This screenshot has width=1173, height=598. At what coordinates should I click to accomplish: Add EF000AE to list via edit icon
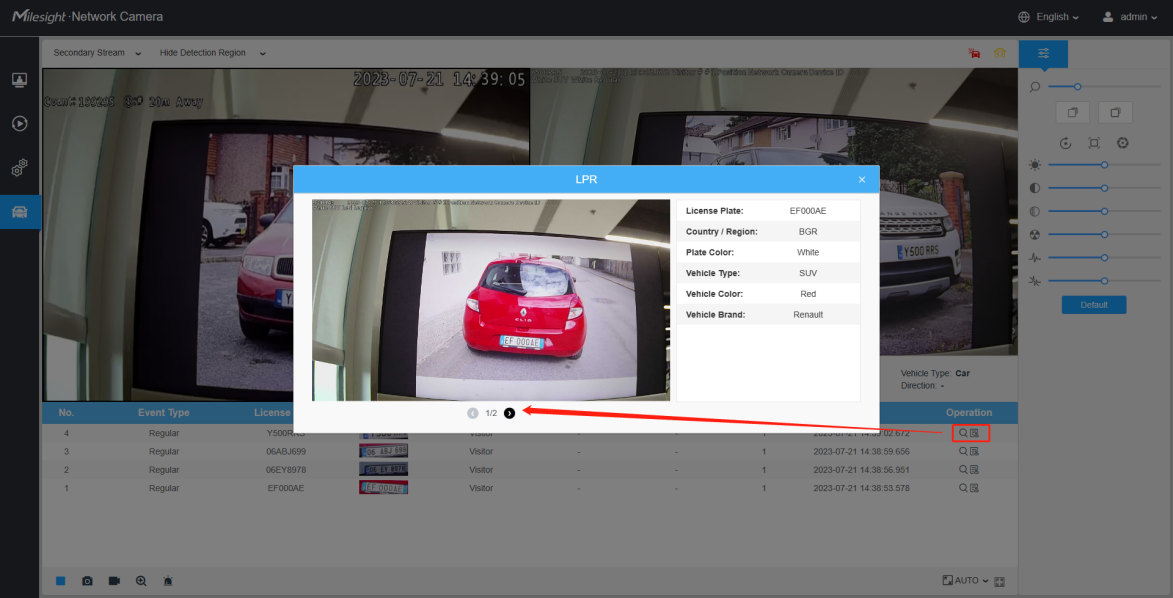pyautogui.click(x=974, y=488)
